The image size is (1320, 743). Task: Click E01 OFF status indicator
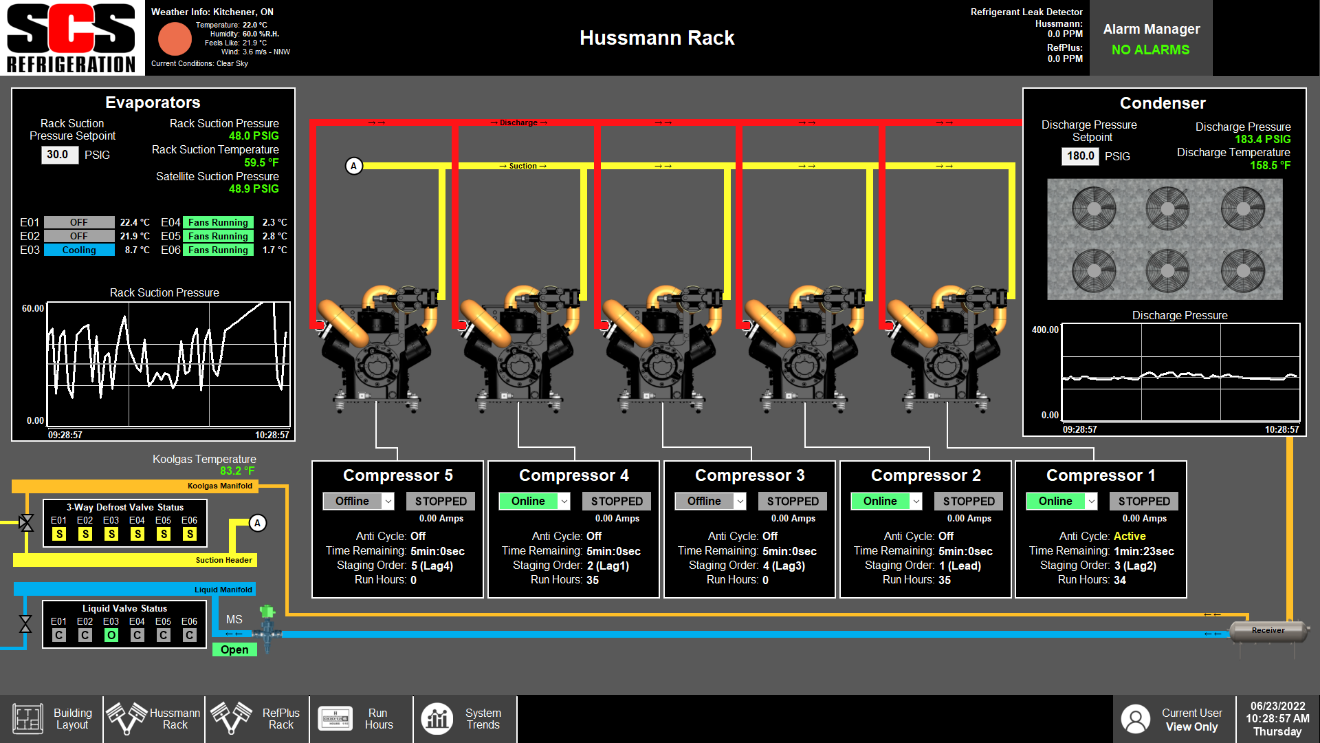click(x=79, y=222)
